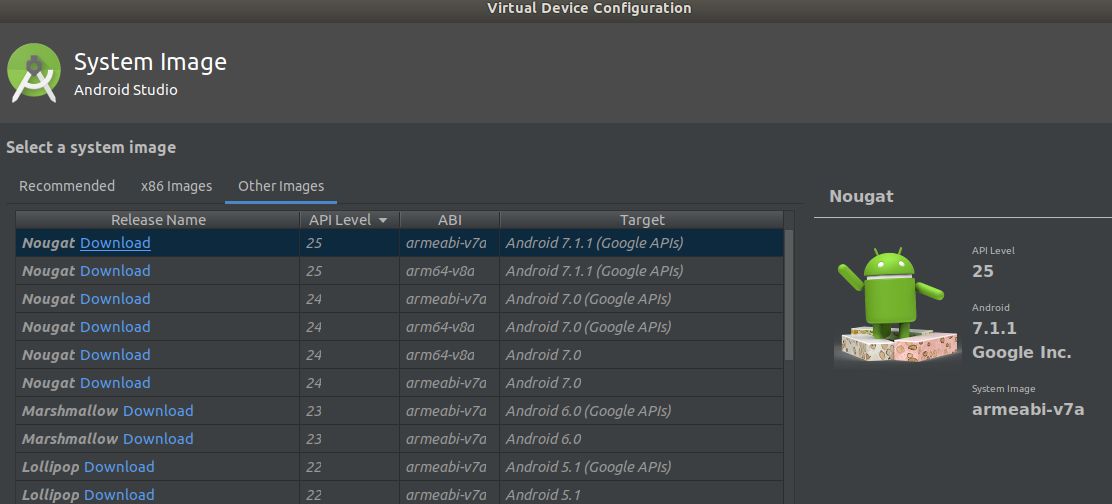Image resolution: width=1112 pixels, height=504 pixels.
Task: Download Nougat 7.0 Google APIs armeabi-v7a
Action: [x=115, y=299]
